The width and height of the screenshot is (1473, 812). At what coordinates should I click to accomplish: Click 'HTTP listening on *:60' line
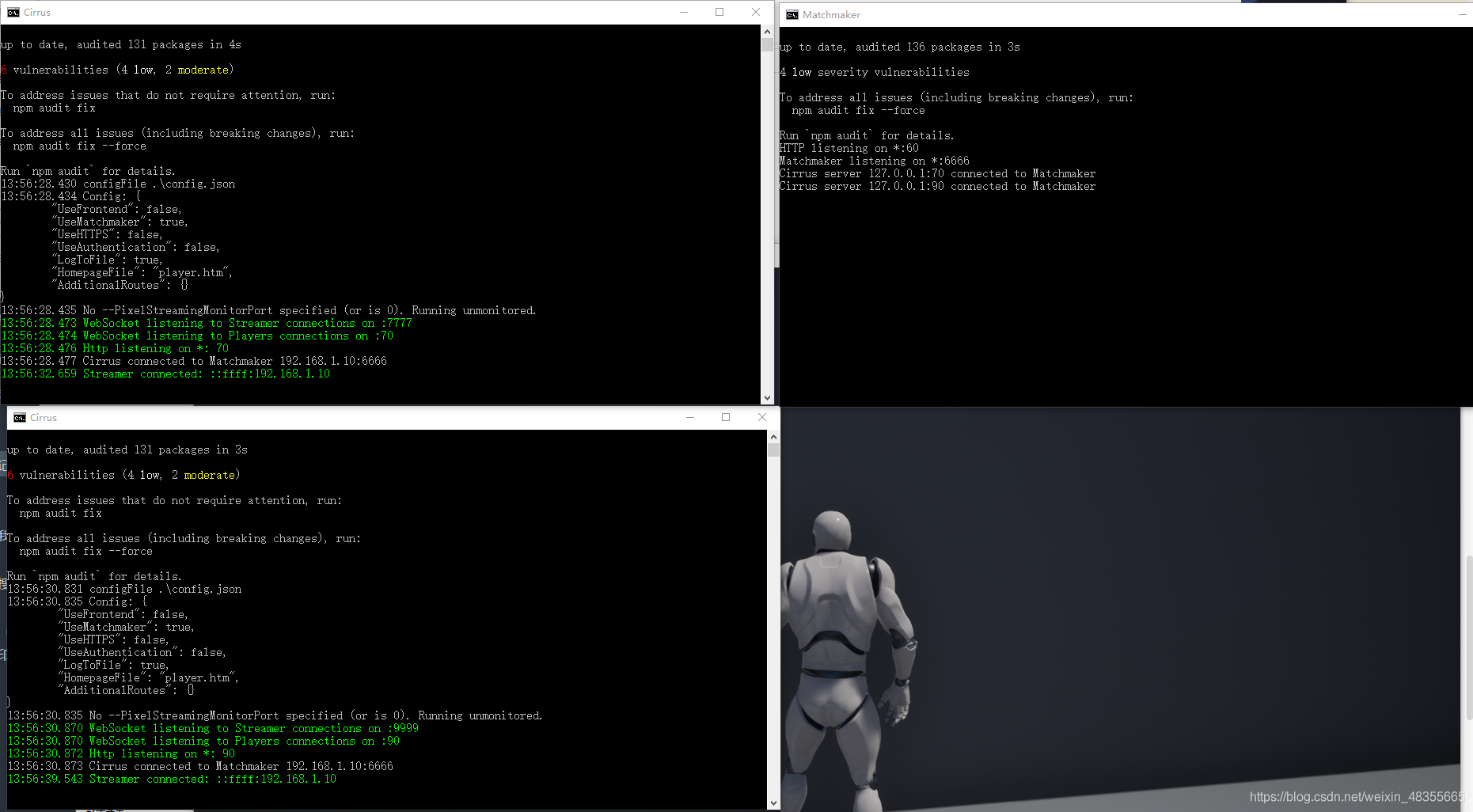click(849, 148)
